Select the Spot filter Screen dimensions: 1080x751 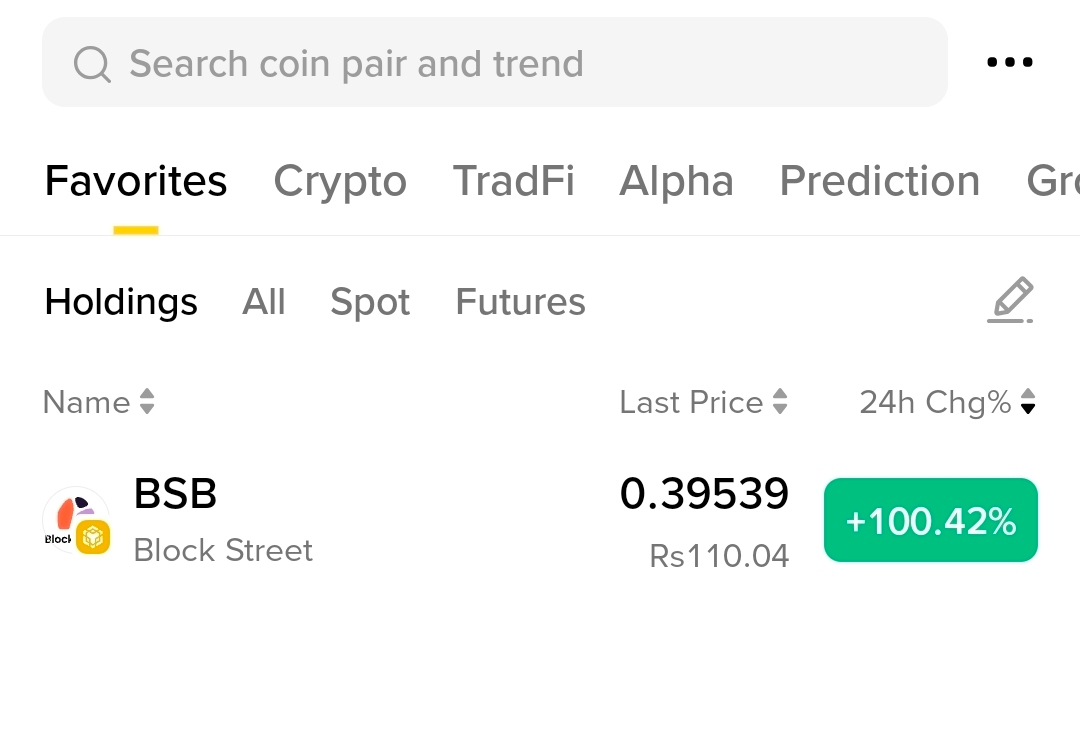click(370, 302)
